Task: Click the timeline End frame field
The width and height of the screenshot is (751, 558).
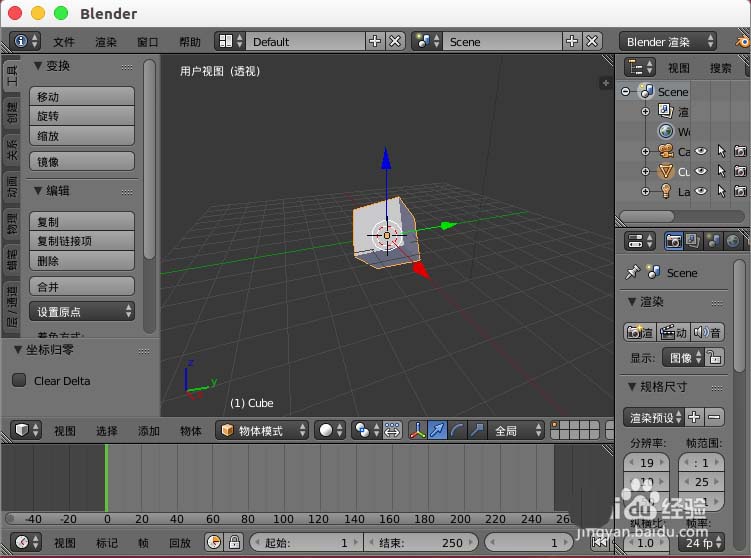Action: pyautogui.click(x=421, y=542)
